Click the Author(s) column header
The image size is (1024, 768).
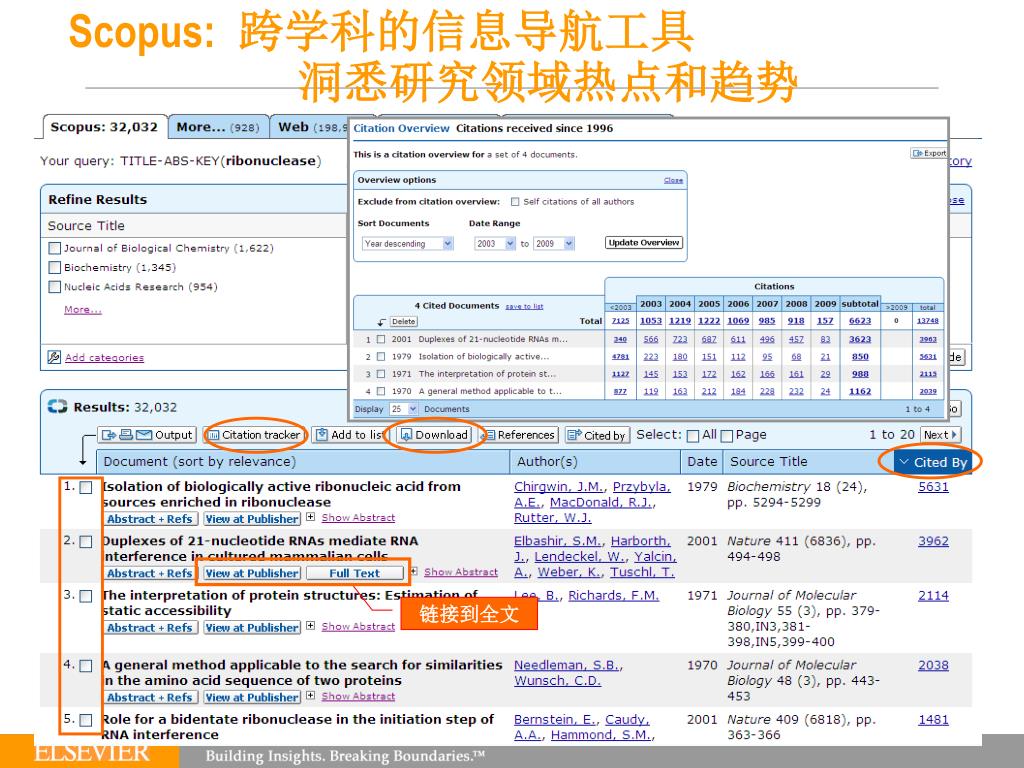595,462
